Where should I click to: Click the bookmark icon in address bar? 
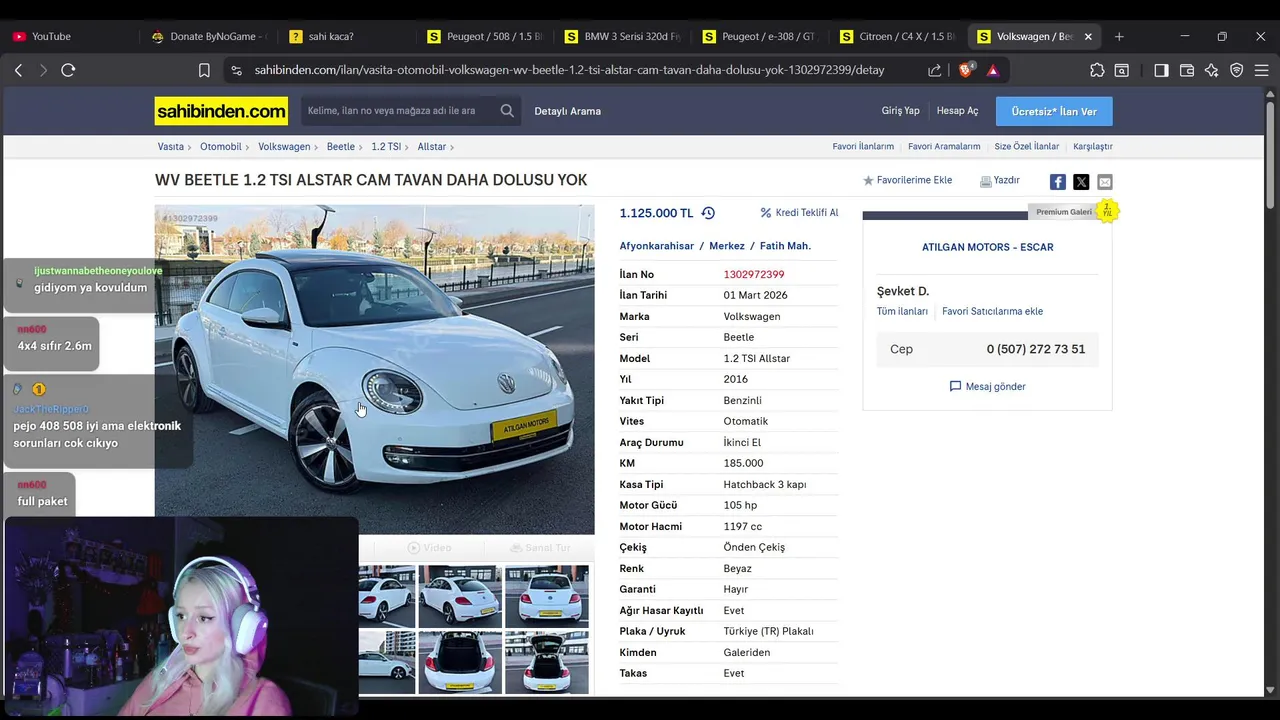click(x=204, y=70)
